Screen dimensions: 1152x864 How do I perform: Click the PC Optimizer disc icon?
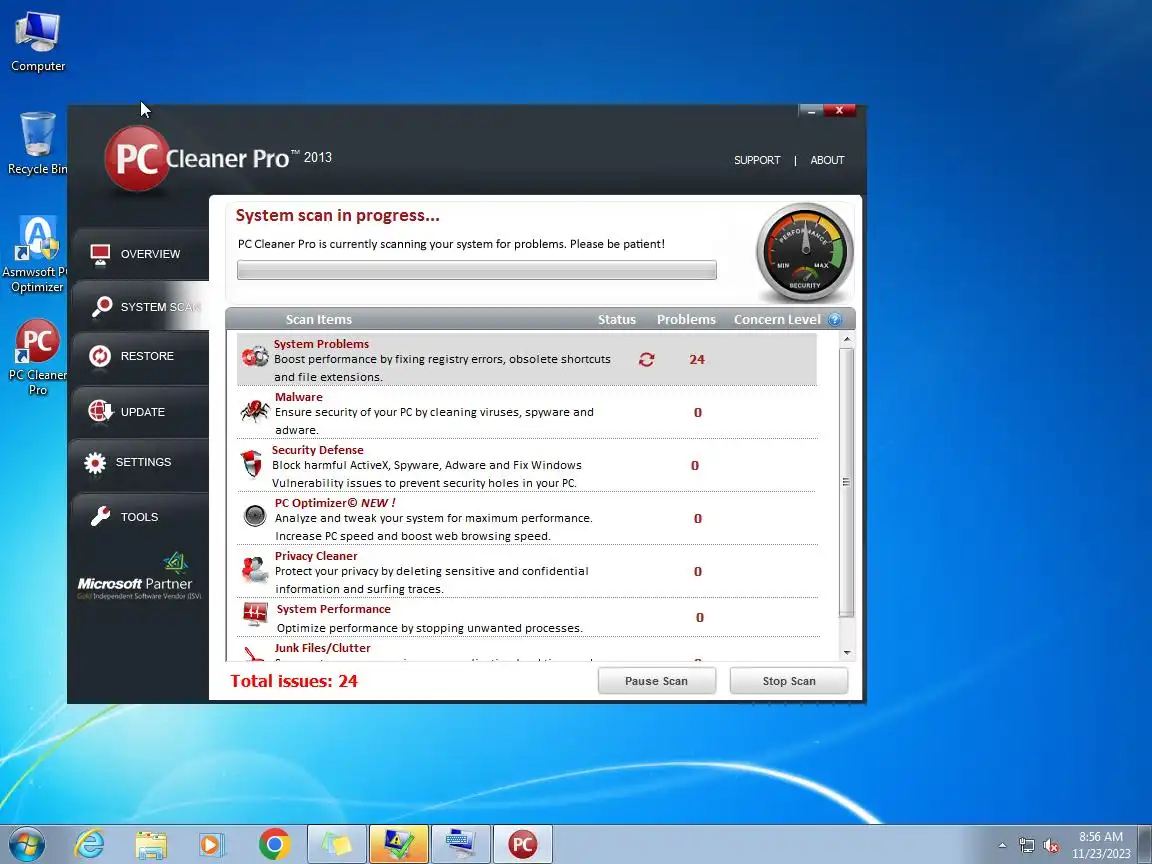[255, 516]
